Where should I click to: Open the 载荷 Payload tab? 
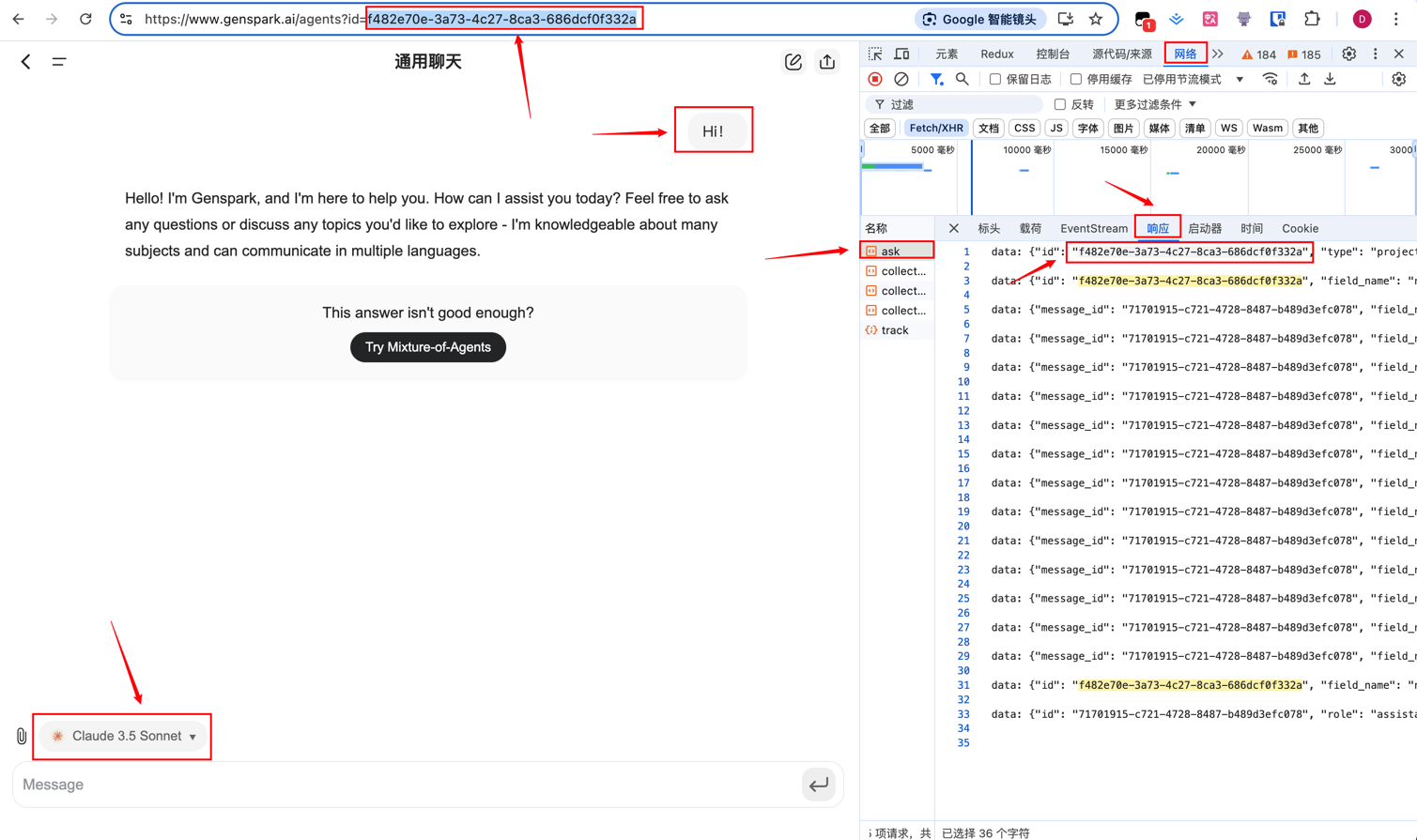1030,229
